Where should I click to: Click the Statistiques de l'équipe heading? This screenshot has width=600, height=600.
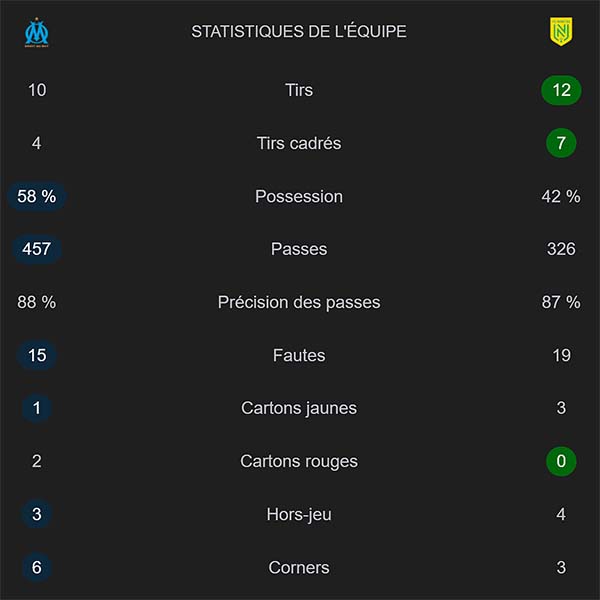299,32
